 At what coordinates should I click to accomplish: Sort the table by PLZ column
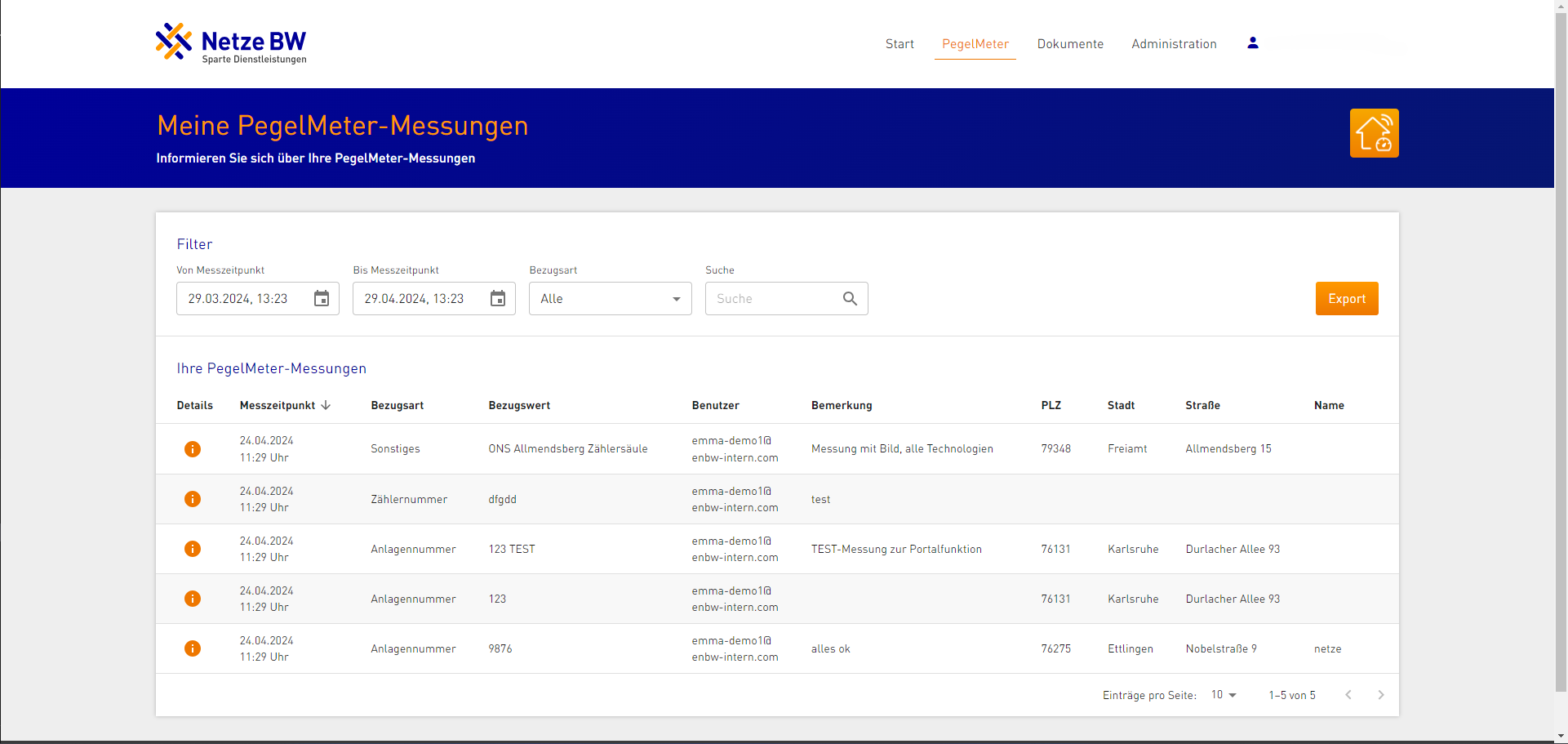click(1051, 405)
